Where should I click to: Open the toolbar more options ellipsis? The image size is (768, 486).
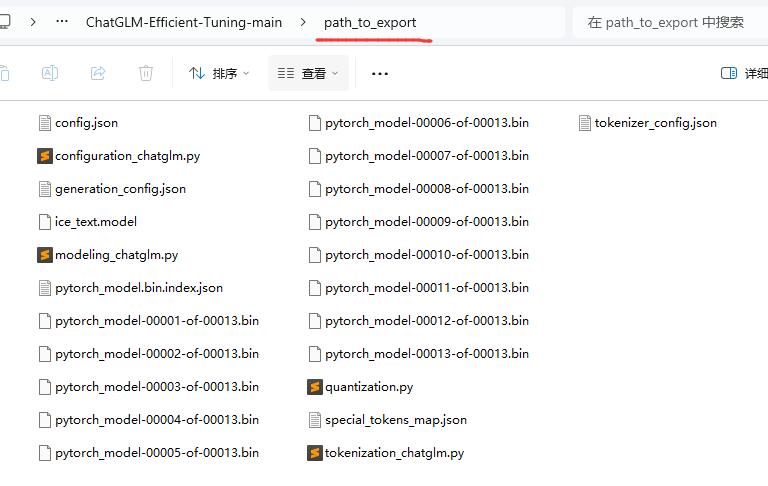point(380,74)
